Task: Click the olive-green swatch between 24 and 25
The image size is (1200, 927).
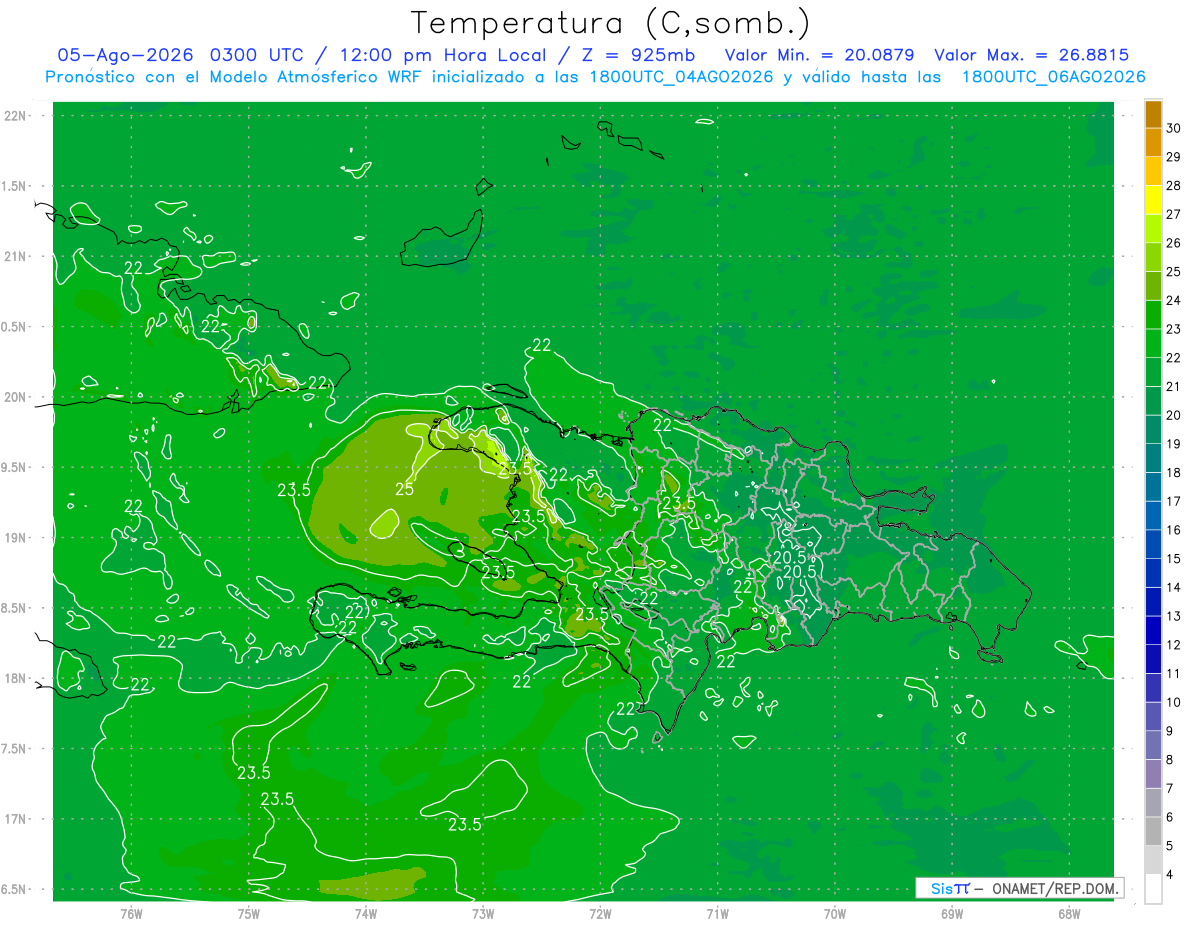Action: (1153, 286)
